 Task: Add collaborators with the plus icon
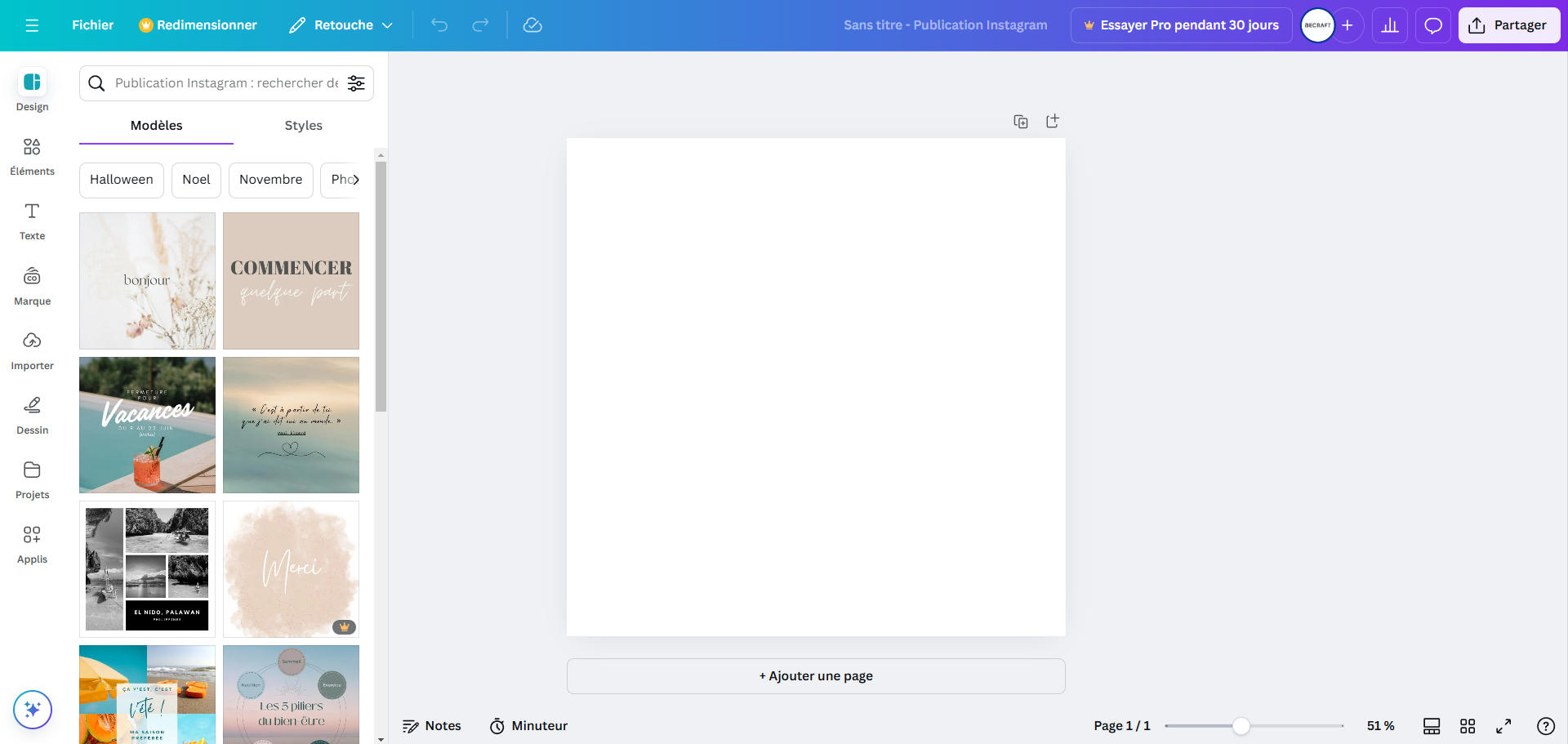coord(1347,25)
